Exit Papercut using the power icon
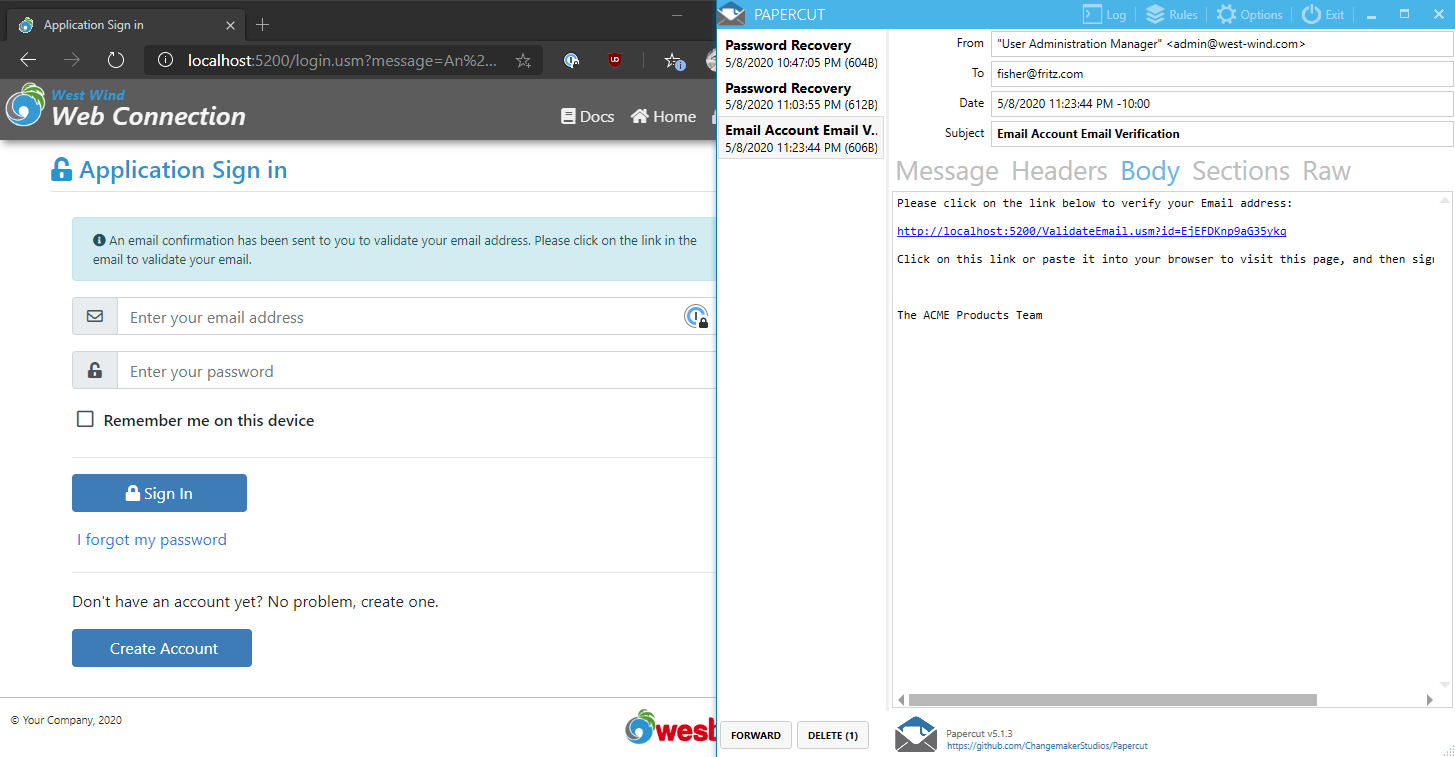1455x757 pixels. tap(1322, 15)
